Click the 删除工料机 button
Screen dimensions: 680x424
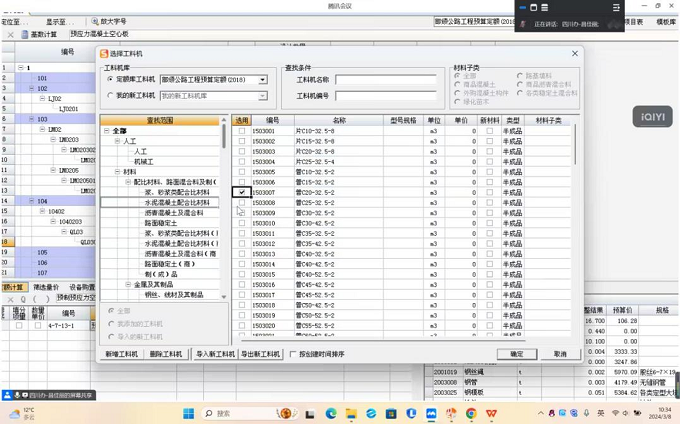tap(166, 354)
